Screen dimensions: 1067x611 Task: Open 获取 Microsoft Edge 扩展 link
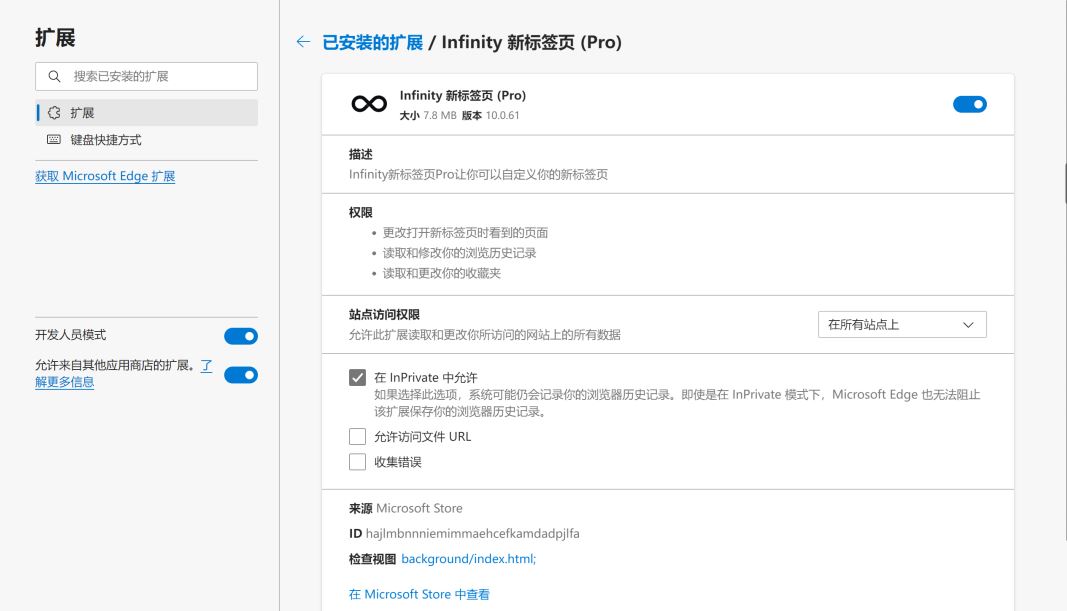(x=105, y=176)
